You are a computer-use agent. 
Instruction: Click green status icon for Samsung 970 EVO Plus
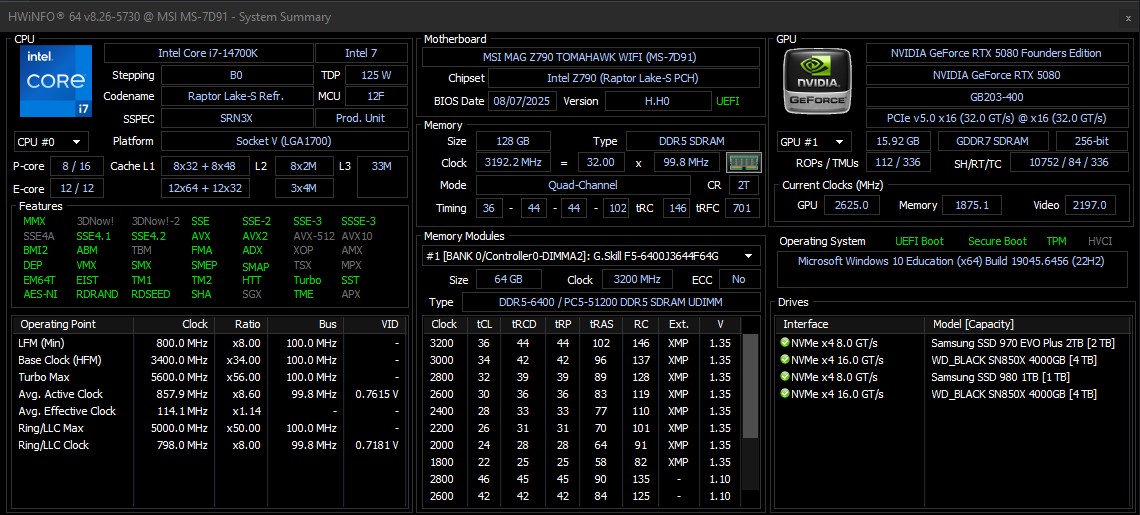coord(784,343)
